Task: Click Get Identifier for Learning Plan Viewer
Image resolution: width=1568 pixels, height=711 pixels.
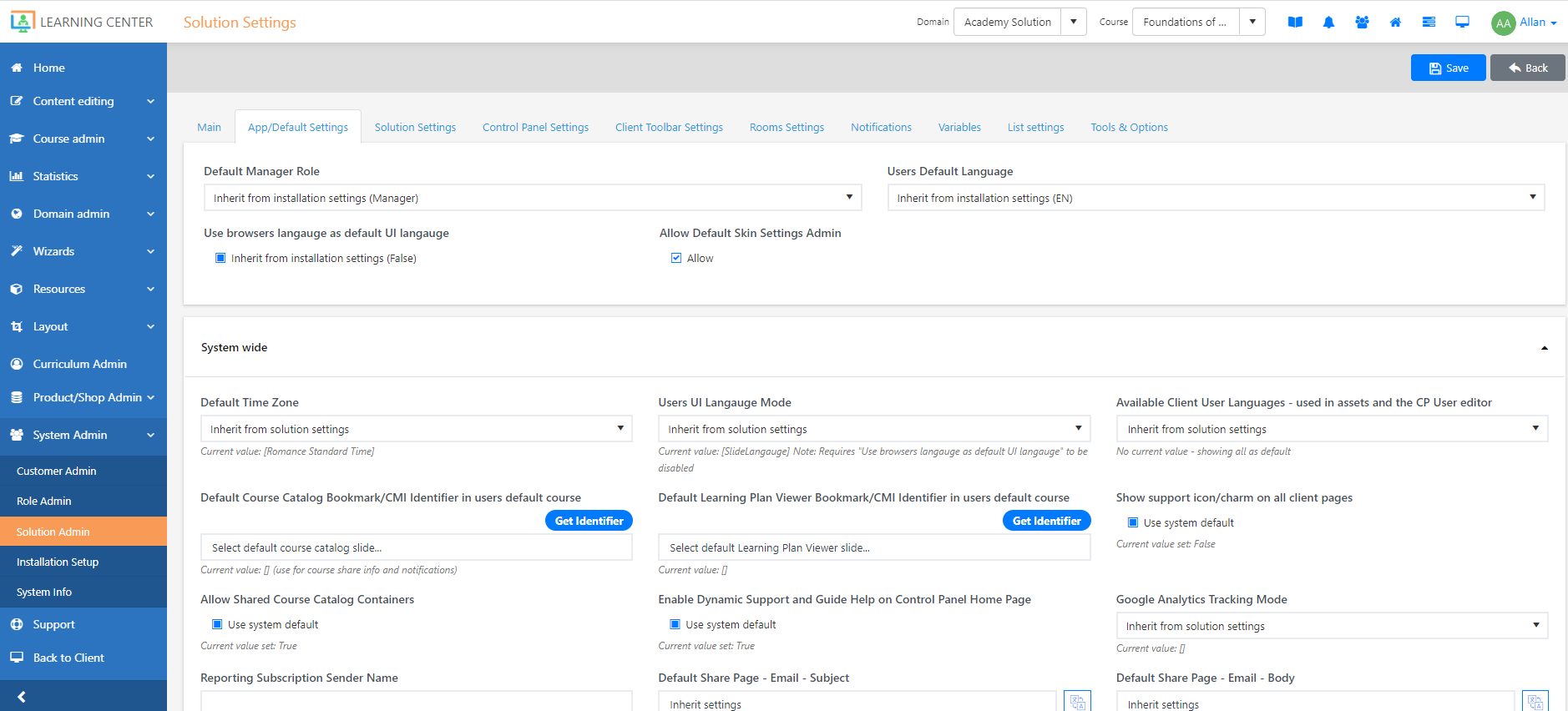Action: point(1046,521)
